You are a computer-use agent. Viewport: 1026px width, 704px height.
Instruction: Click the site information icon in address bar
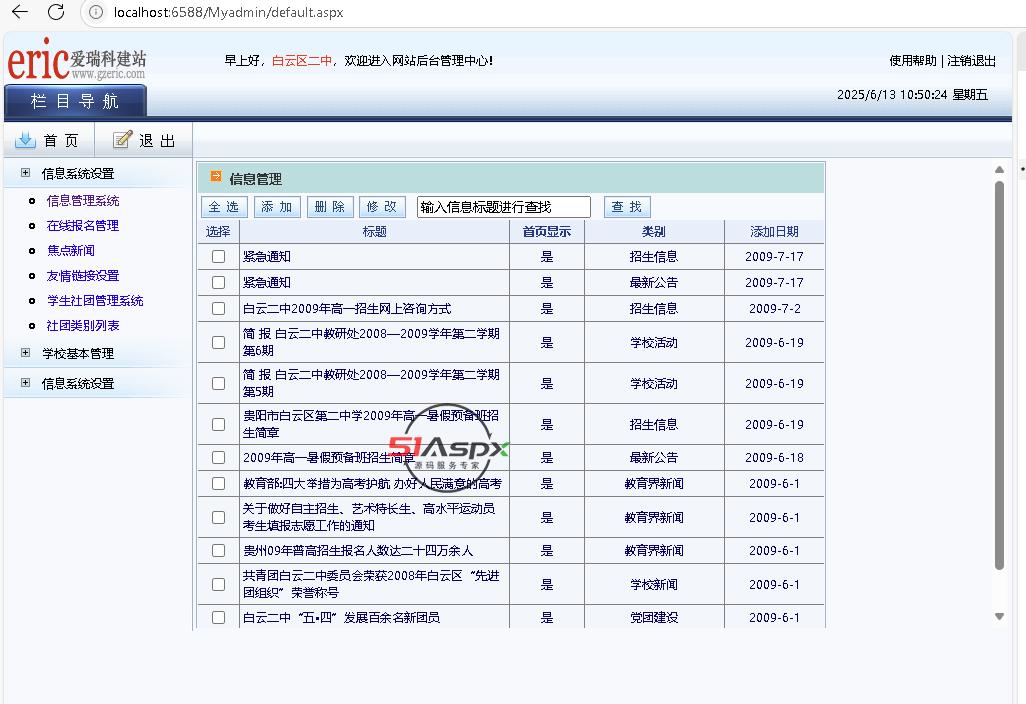point(96,12)
